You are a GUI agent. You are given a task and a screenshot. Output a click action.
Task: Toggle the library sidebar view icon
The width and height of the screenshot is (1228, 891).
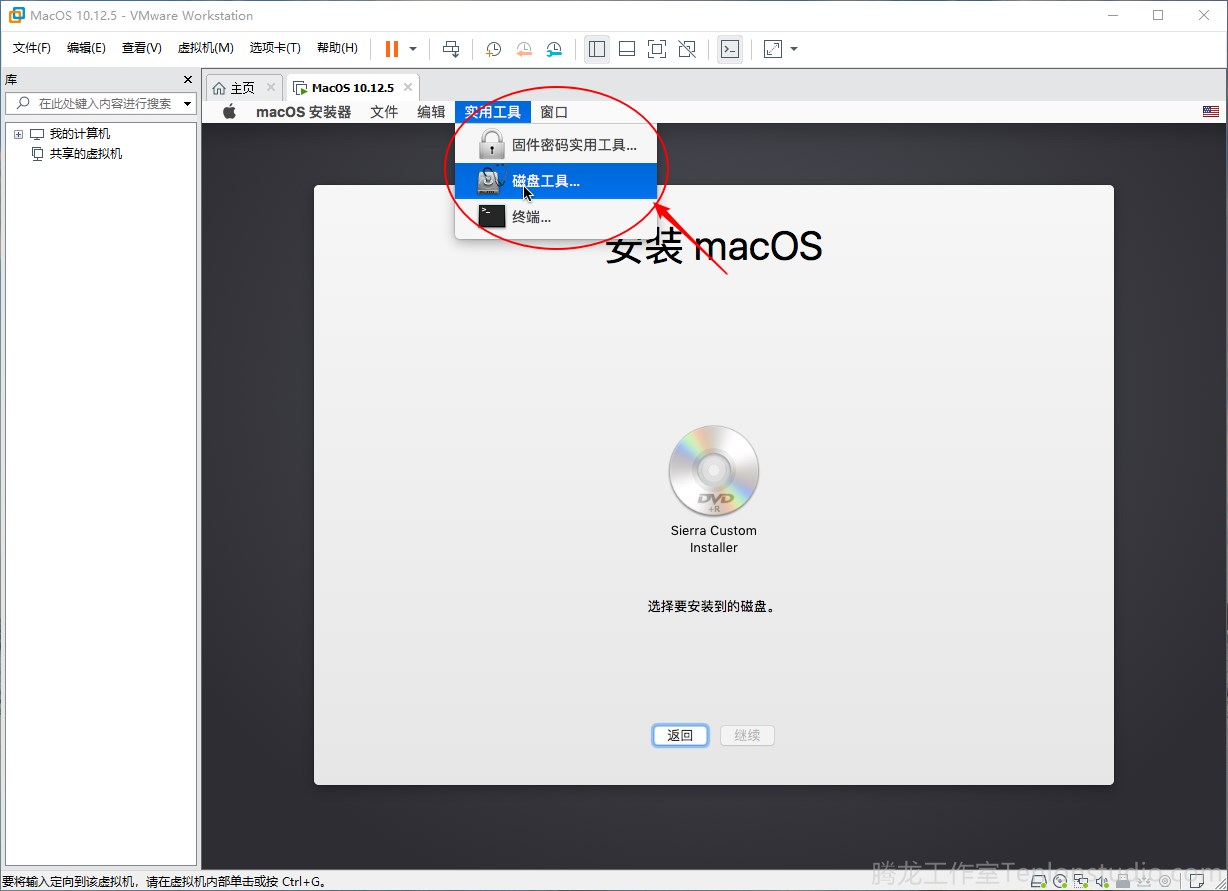pyautogui.click(x=597, y=49)
